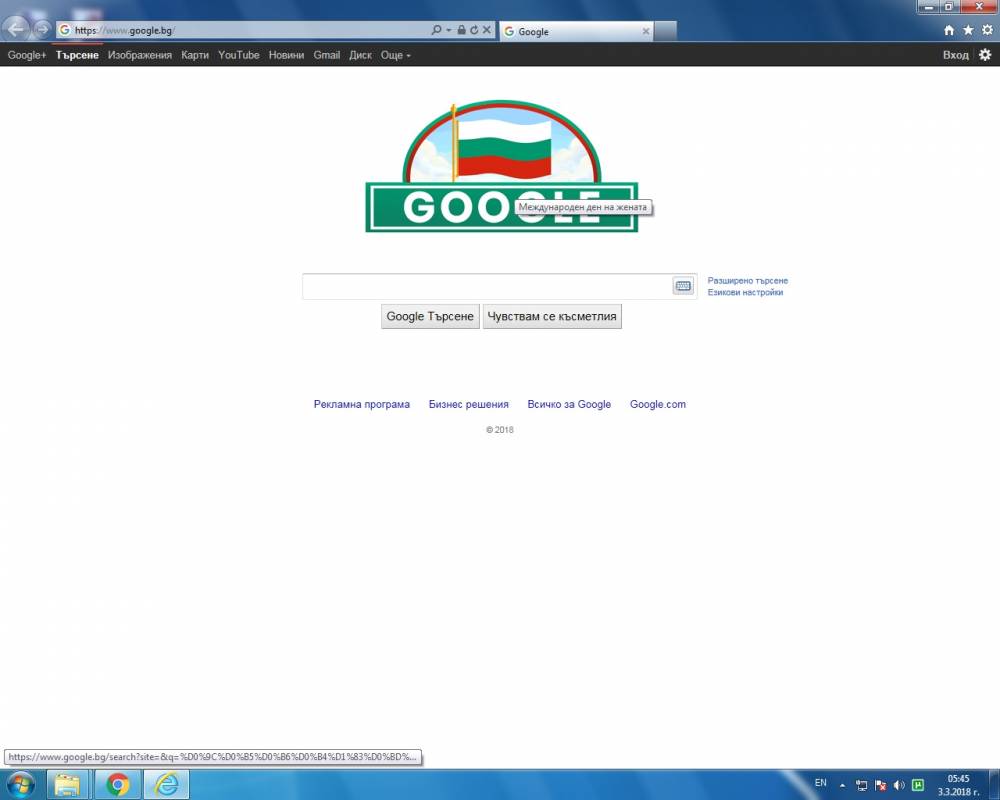The height and width of the screenshot is (800, 1000).
Task: Click the Show Desktop strip on taskbar
Action: pos(994,785)
